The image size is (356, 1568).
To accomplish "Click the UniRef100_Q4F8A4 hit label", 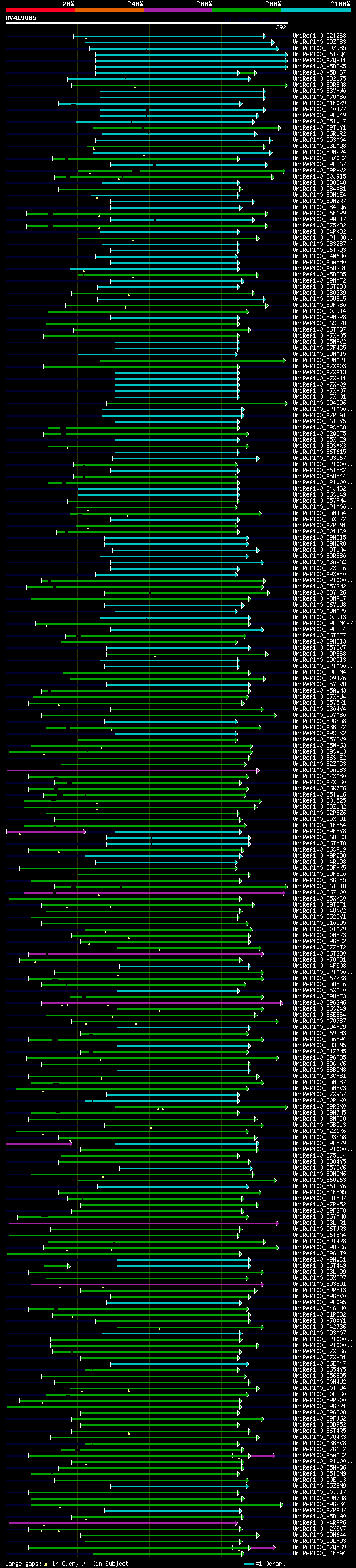I will coord(319,1553).
